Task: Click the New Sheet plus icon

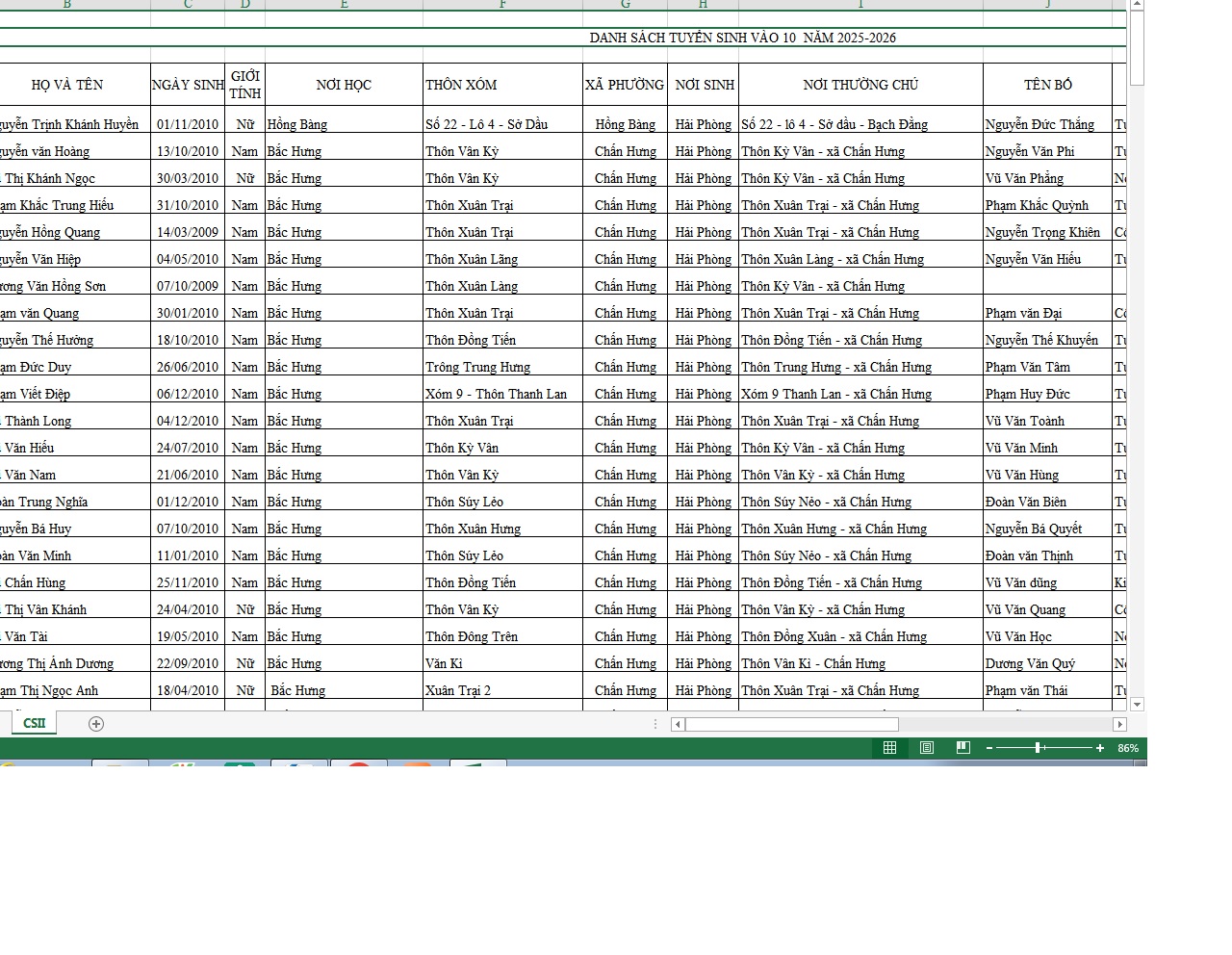Action: pos(96,724)
